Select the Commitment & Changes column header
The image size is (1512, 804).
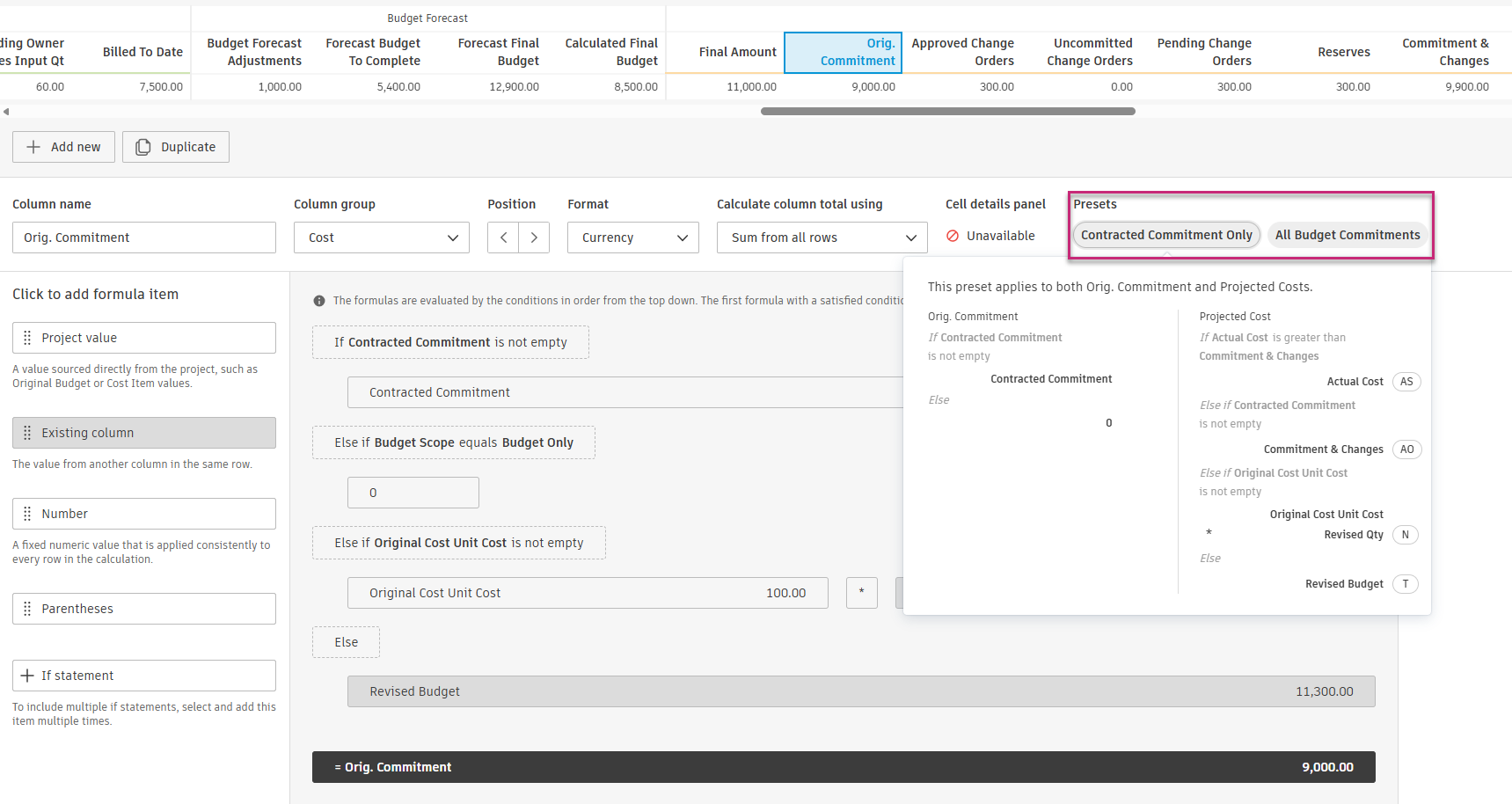point(1436,52)
